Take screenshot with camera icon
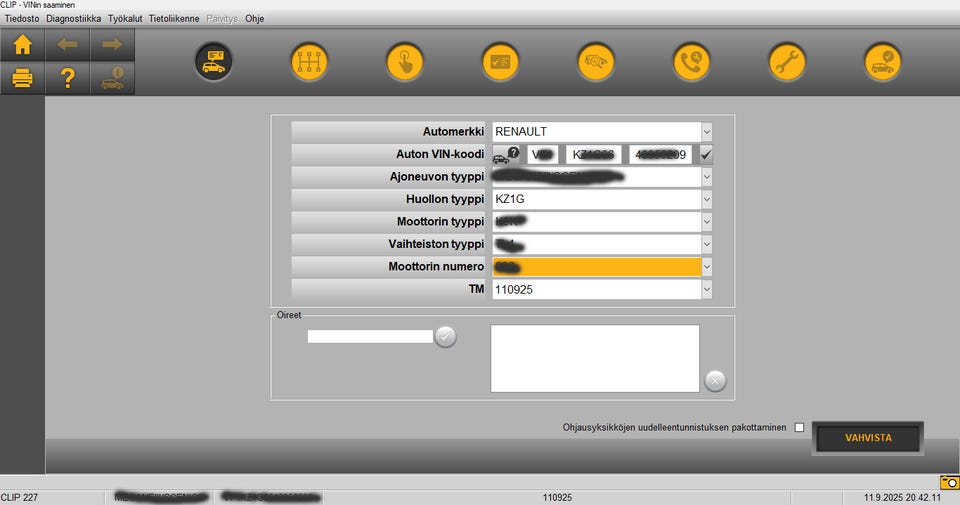Image resolution: width=960 pixels, height=505 pixels. pyautogui.click(x=950, y=482)
